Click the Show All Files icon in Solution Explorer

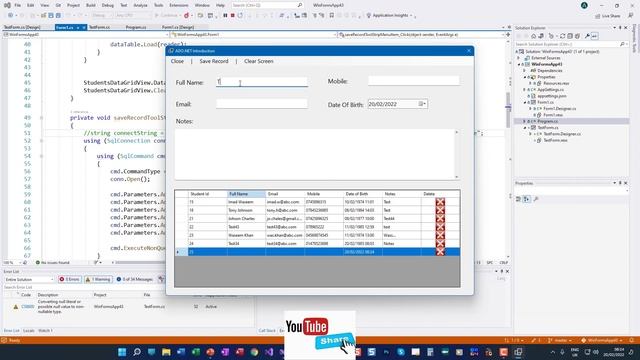577,36
